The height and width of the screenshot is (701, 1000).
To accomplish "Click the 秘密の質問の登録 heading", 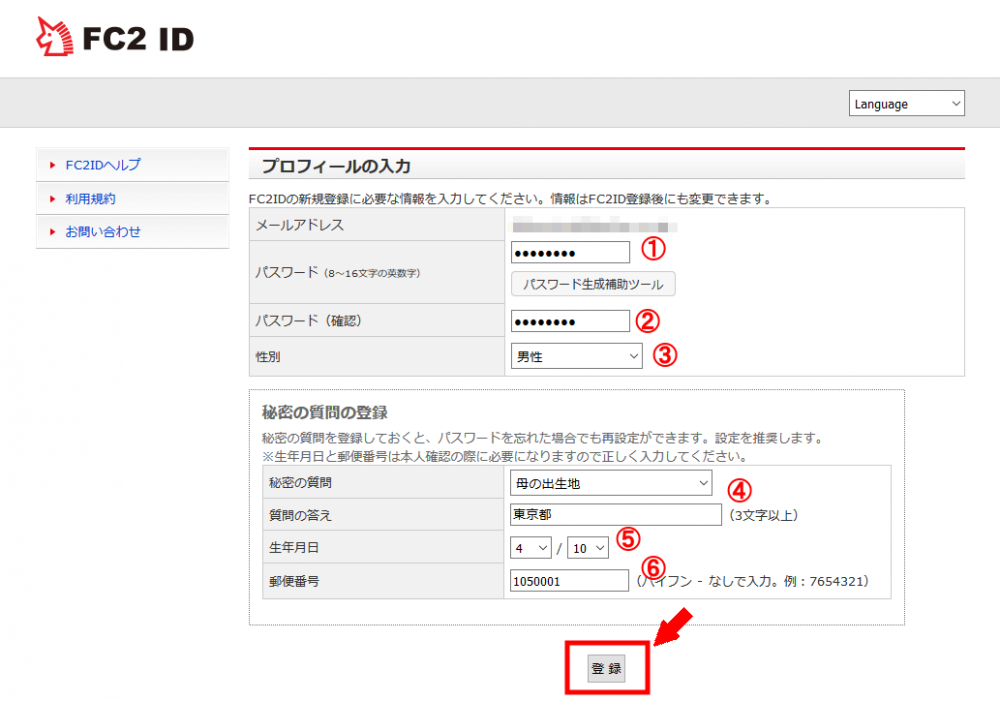I will (325, 413).
